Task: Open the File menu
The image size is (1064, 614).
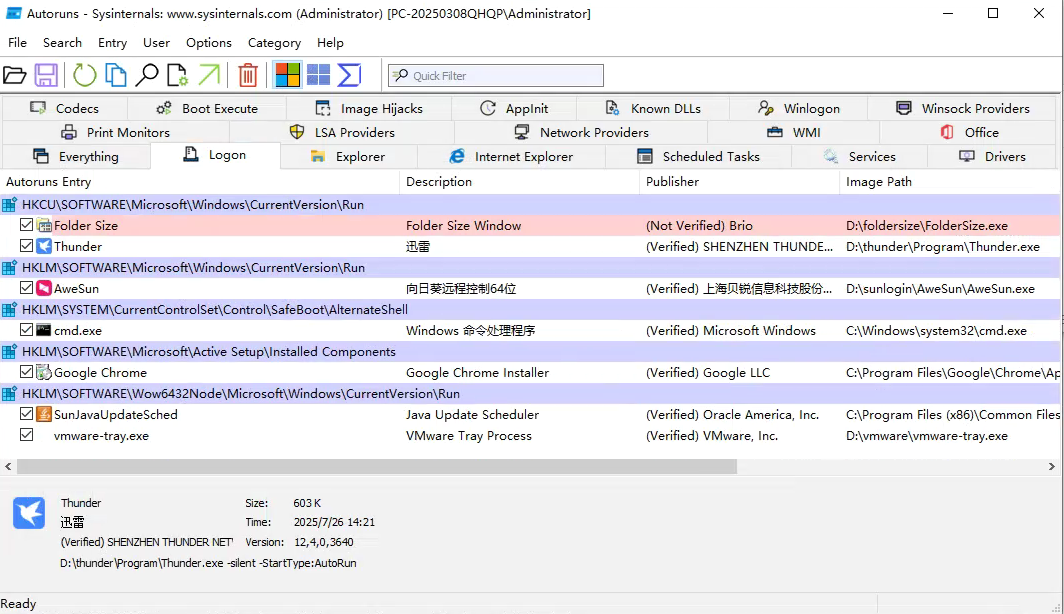Action: pyautogui.click(x=18, y=43)
